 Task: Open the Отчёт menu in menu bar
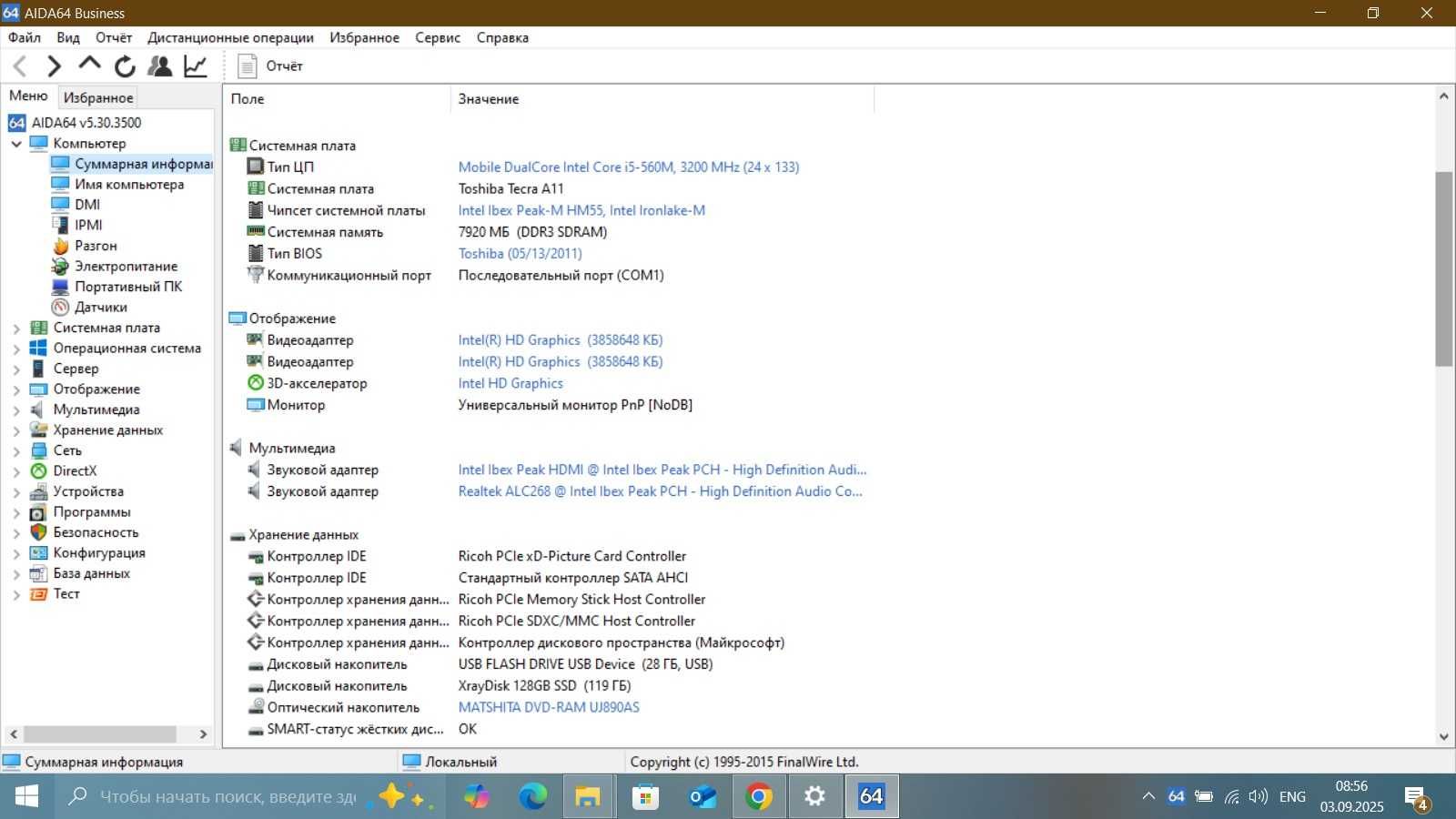[114, 37]
